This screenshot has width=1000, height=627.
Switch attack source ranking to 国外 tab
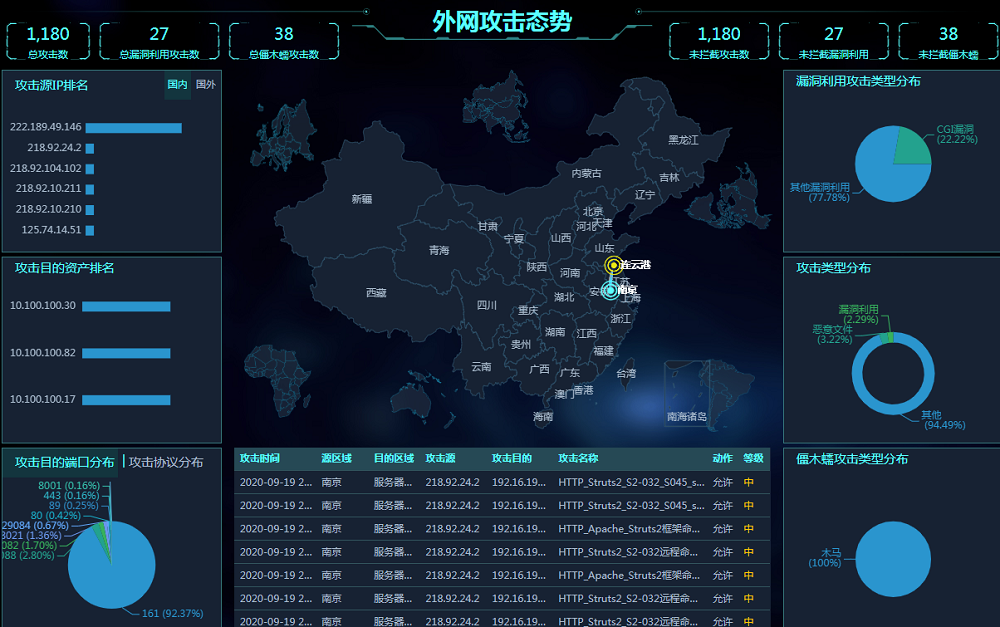[x=205, y=85]
